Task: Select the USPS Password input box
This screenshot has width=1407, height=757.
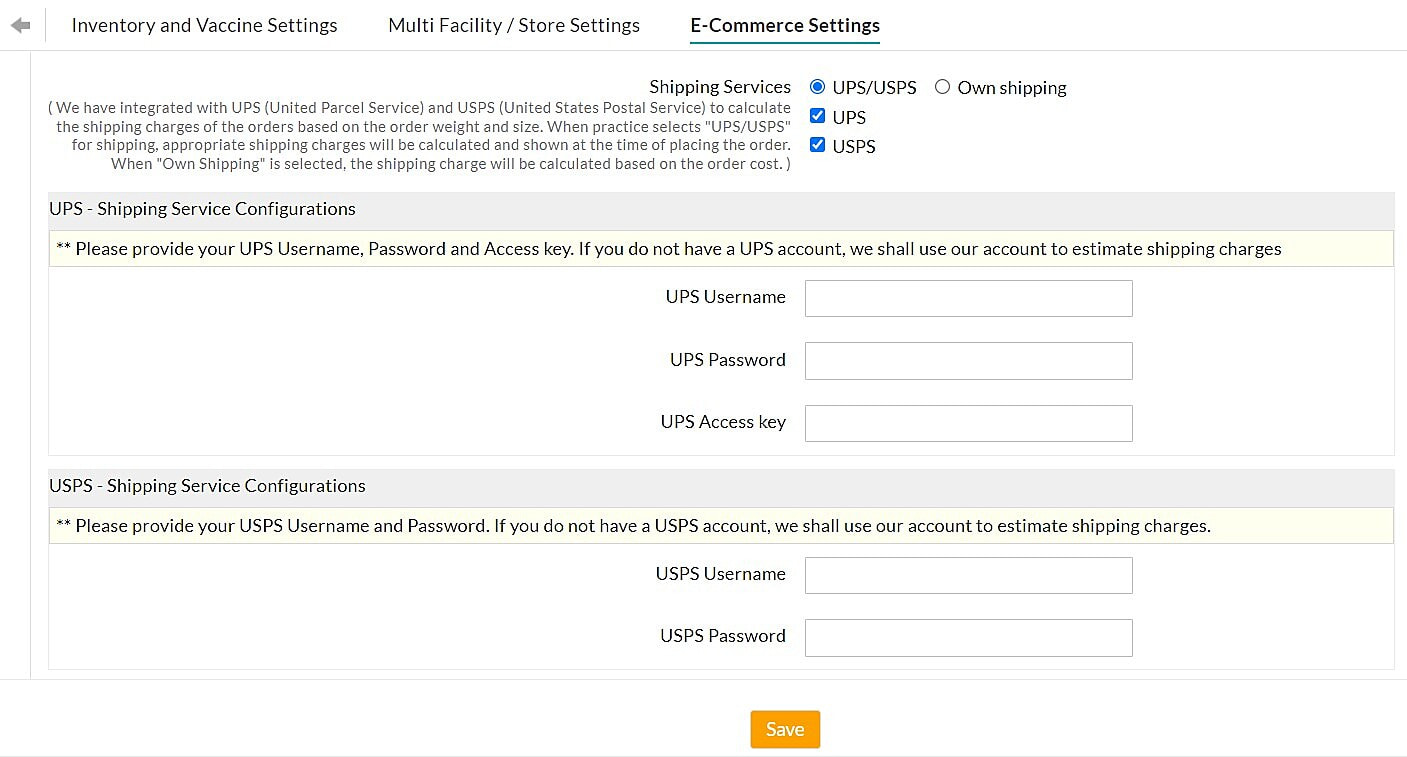Action: coord(967,637)
